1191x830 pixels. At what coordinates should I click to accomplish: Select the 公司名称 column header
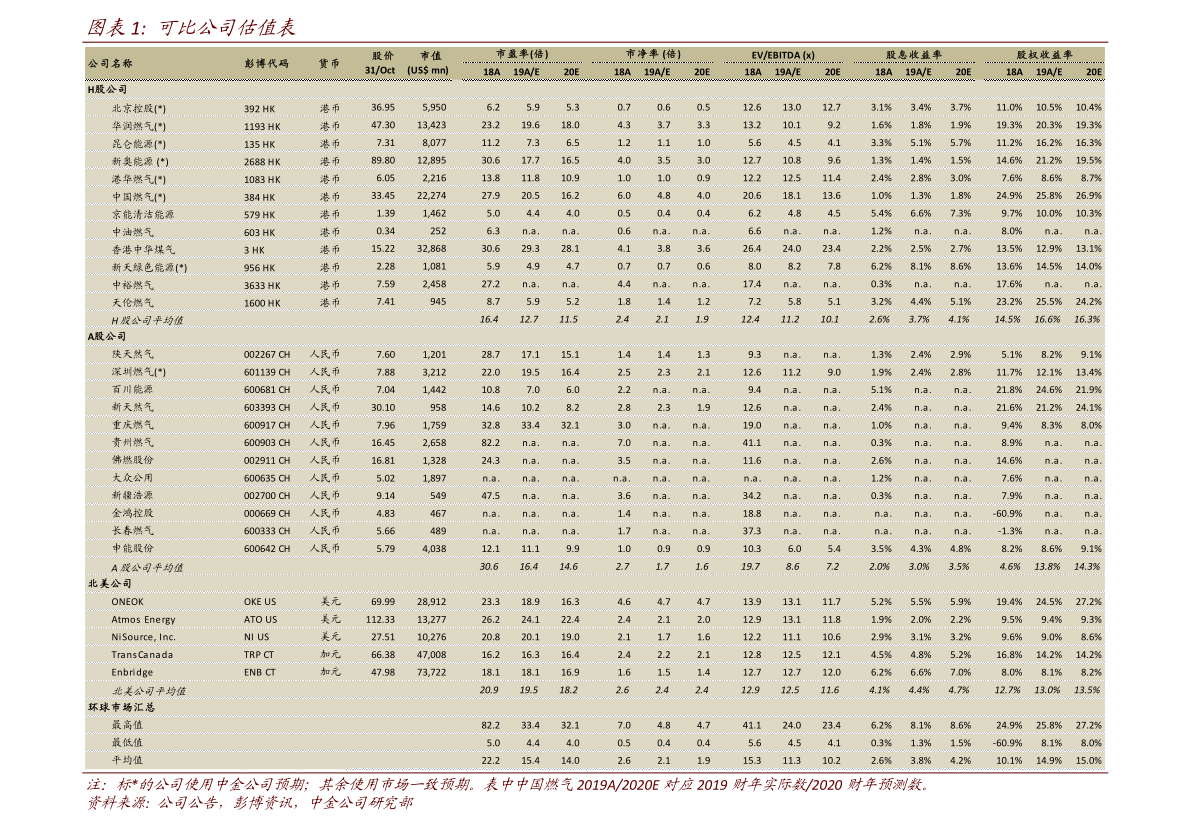tap(110, 63)
